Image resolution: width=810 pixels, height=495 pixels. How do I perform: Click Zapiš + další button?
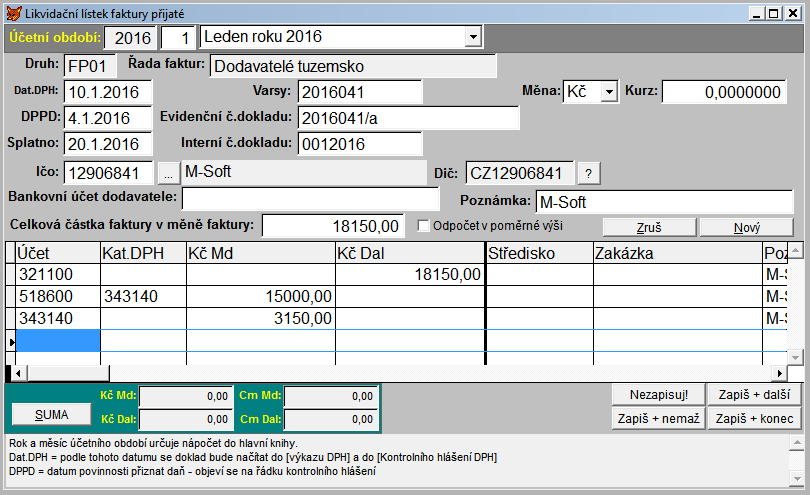click(754, 395)
